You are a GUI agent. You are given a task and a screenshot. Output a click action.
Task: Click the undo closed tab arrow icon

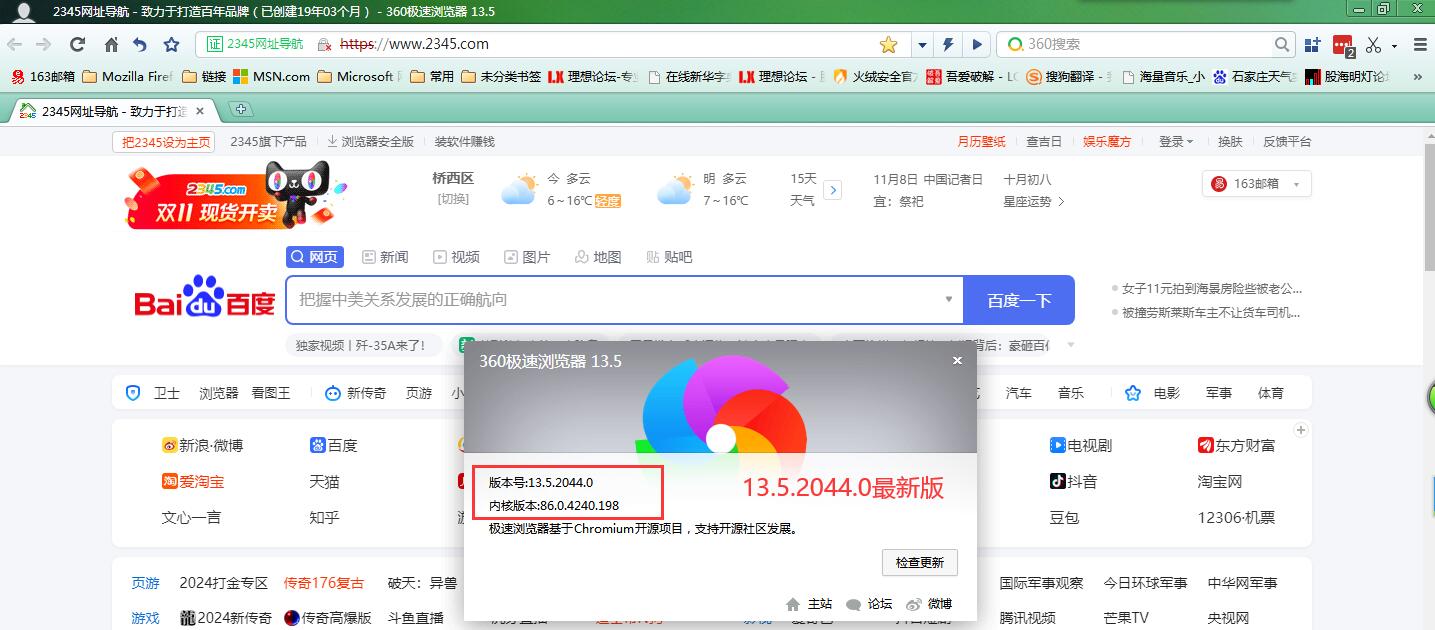tap(140, 44)
